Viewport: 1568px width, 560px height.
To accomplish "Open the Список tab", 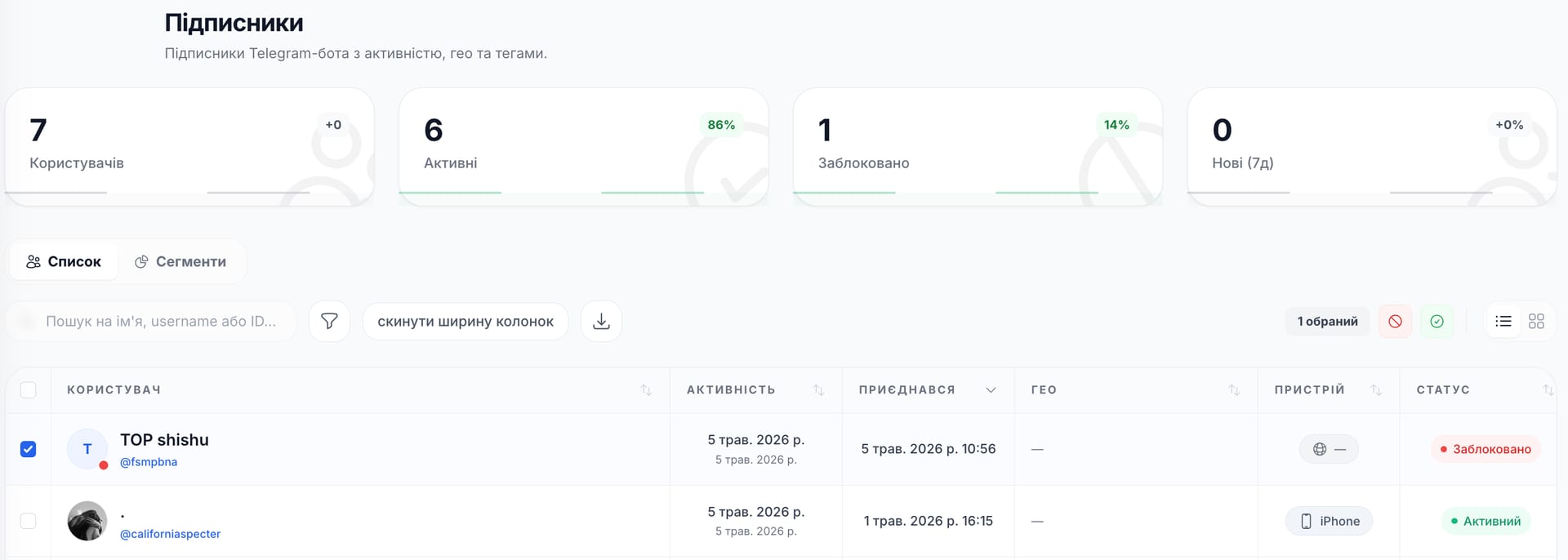I will [x=64, y=261].
